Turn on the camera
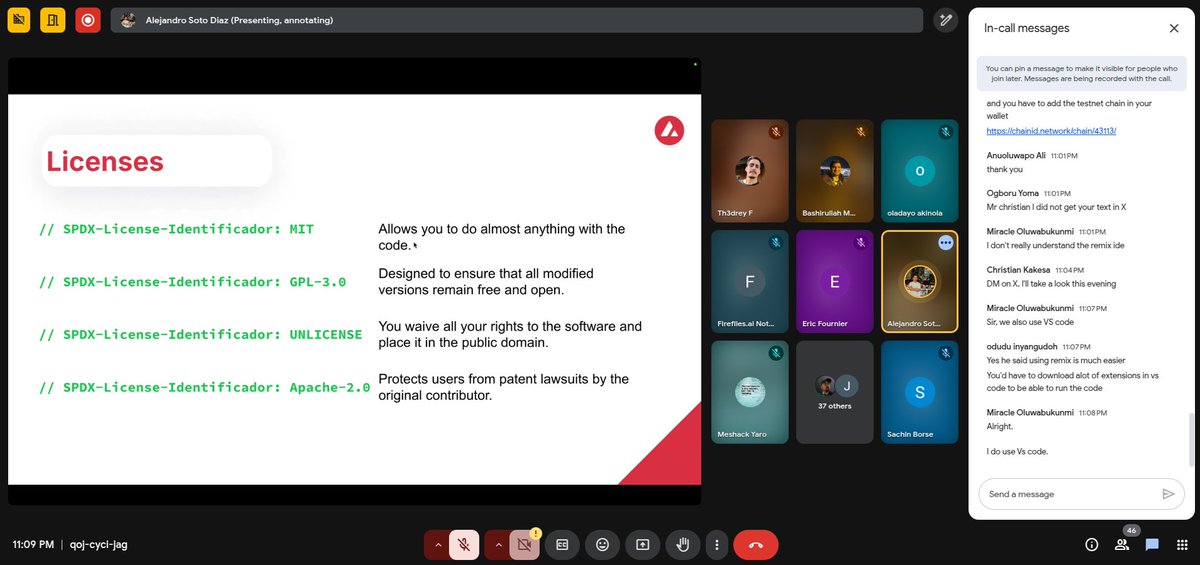This screenshot has height=565, width=1200. (523, 545)
